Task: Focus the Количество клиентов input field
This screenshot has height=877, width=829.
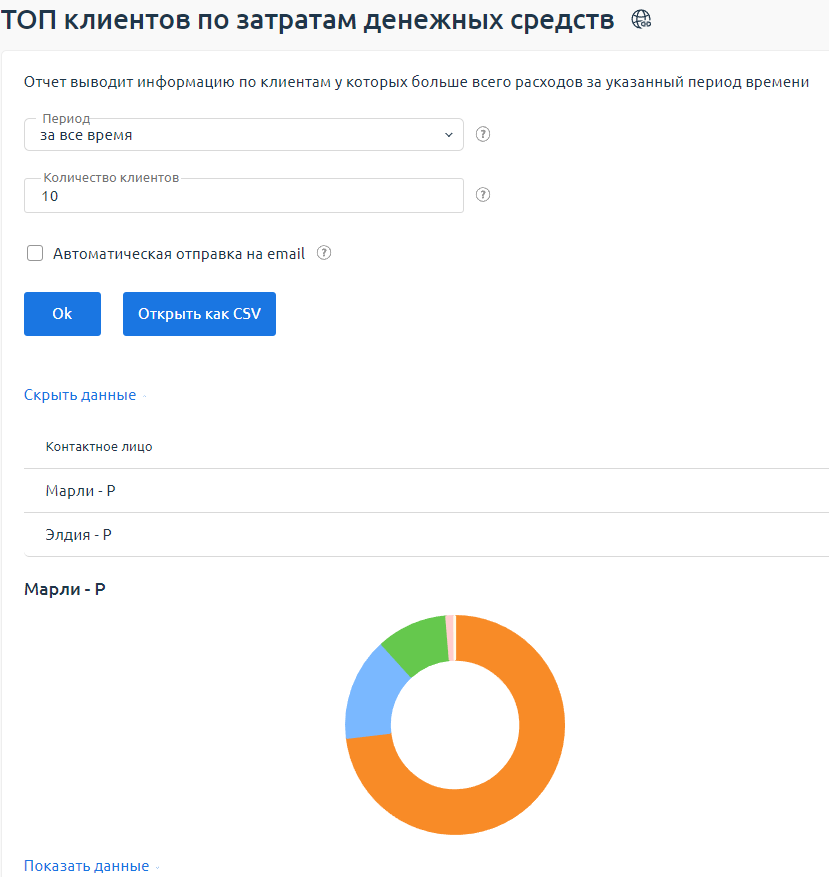Action: [243, 197]
